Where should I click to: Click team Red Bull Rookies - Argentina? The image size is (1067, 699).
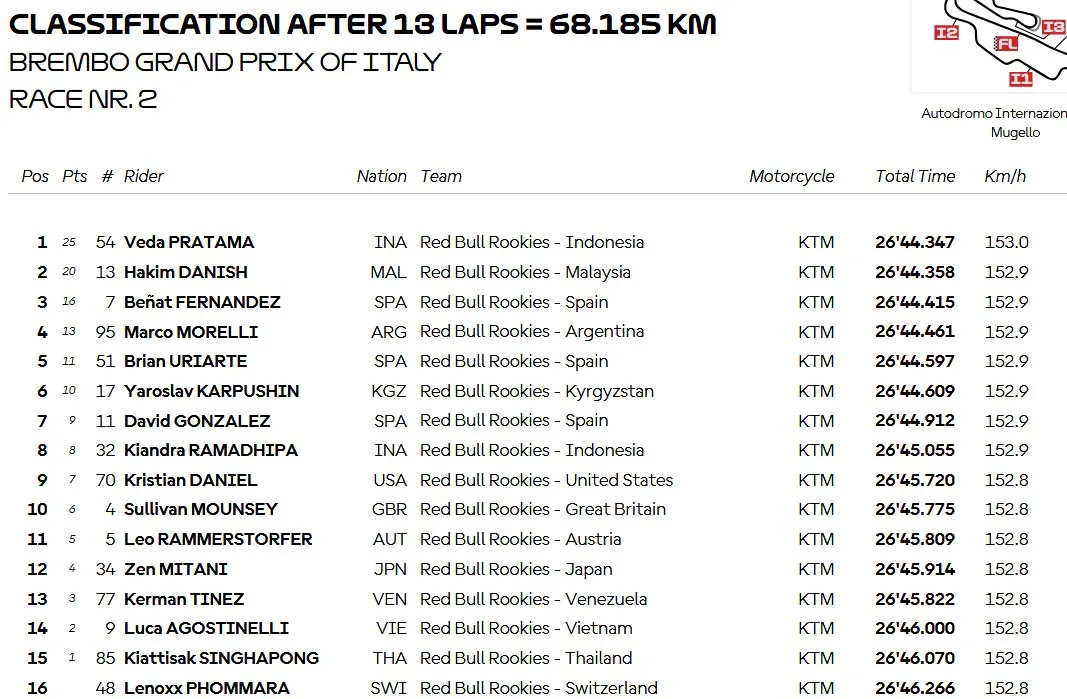(x=531, y=331)
